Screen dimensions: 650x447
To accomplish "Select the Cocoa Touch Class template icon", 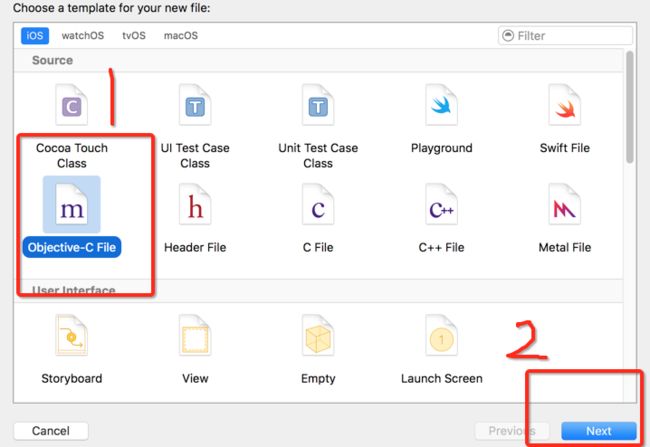I will tap(71, 105).
